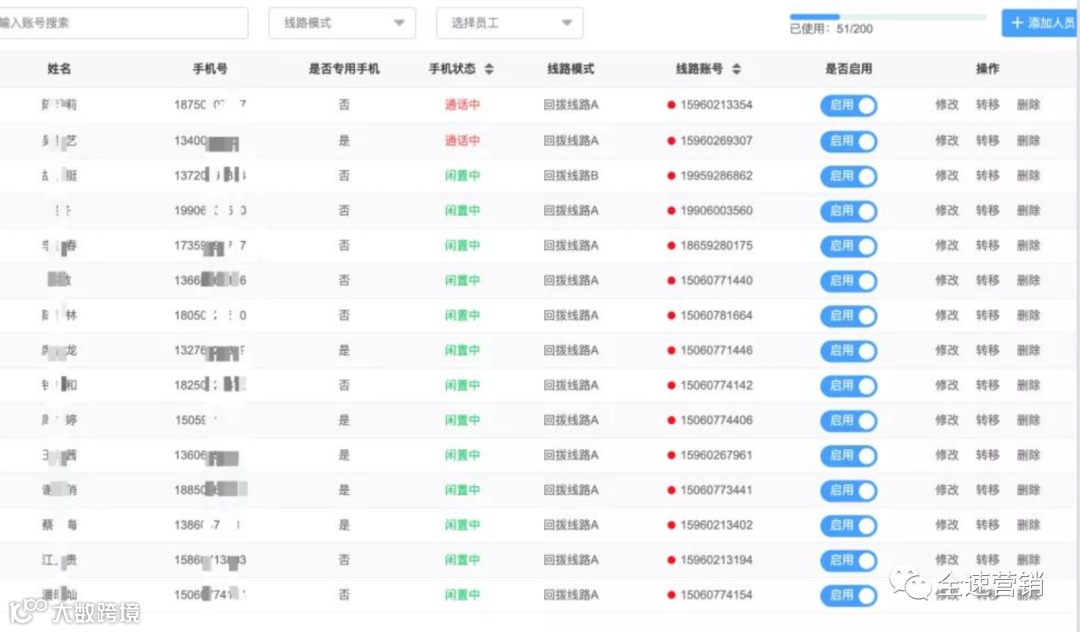Toggle 启用 switch for 15060774142
The width and height of the screenshot is (1080, 632).
click(849, 386)
